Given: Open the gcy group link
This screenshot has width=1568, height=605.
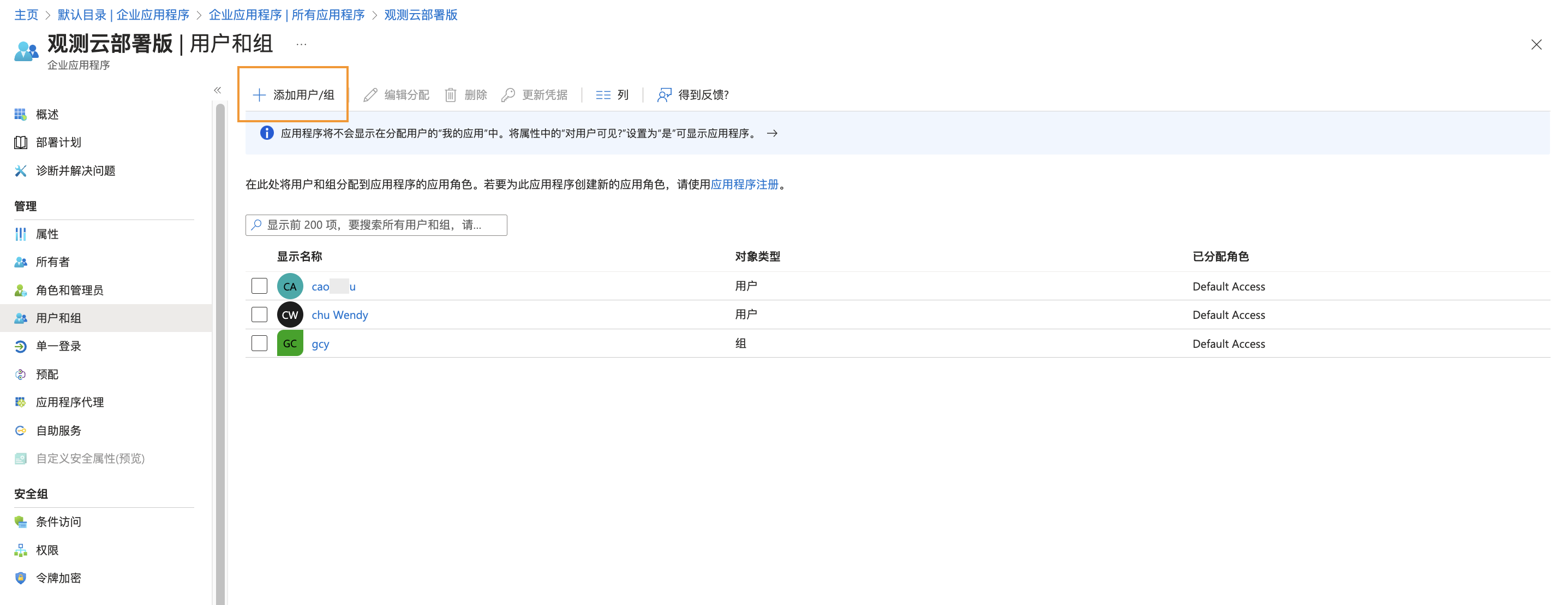Looking at the screenshot, I should point(320,344).
